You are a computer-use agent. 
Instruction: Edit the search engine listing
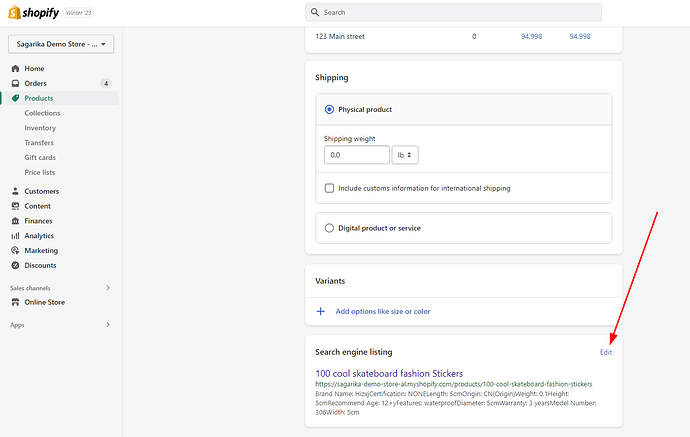click(x=606, y=352)
